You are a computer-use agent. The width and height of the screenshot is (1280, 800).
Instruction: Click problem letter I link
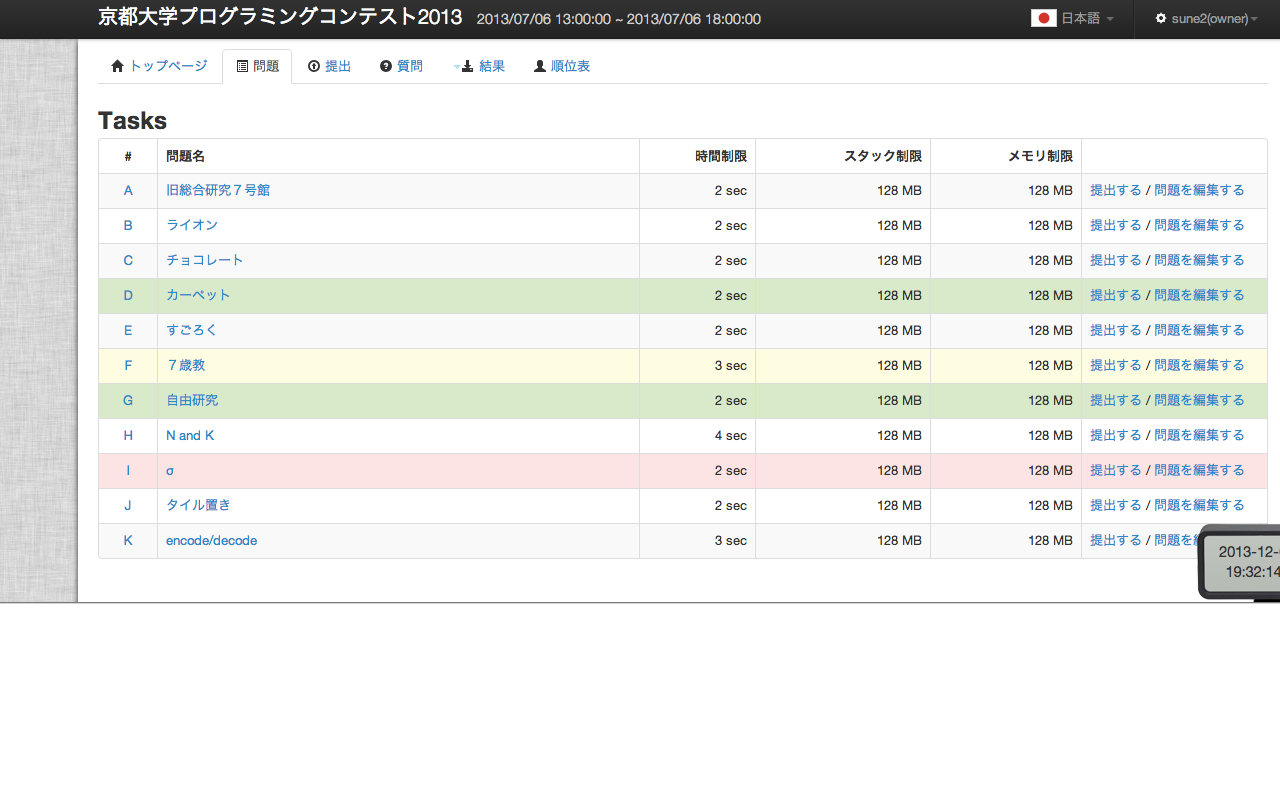[128, 470]
